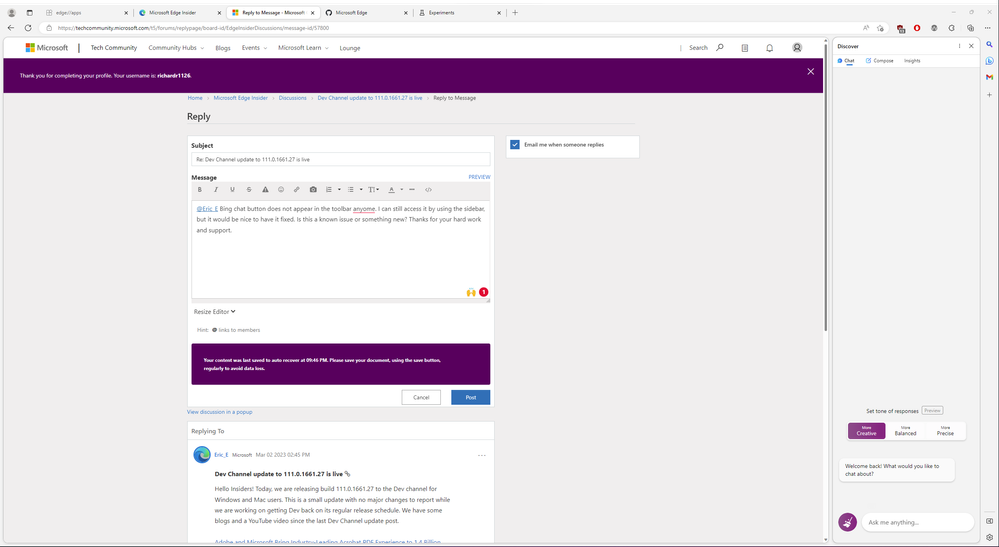
Task: Open Discover panel more options
Action: pyautogui.click(x=959, y=46)
